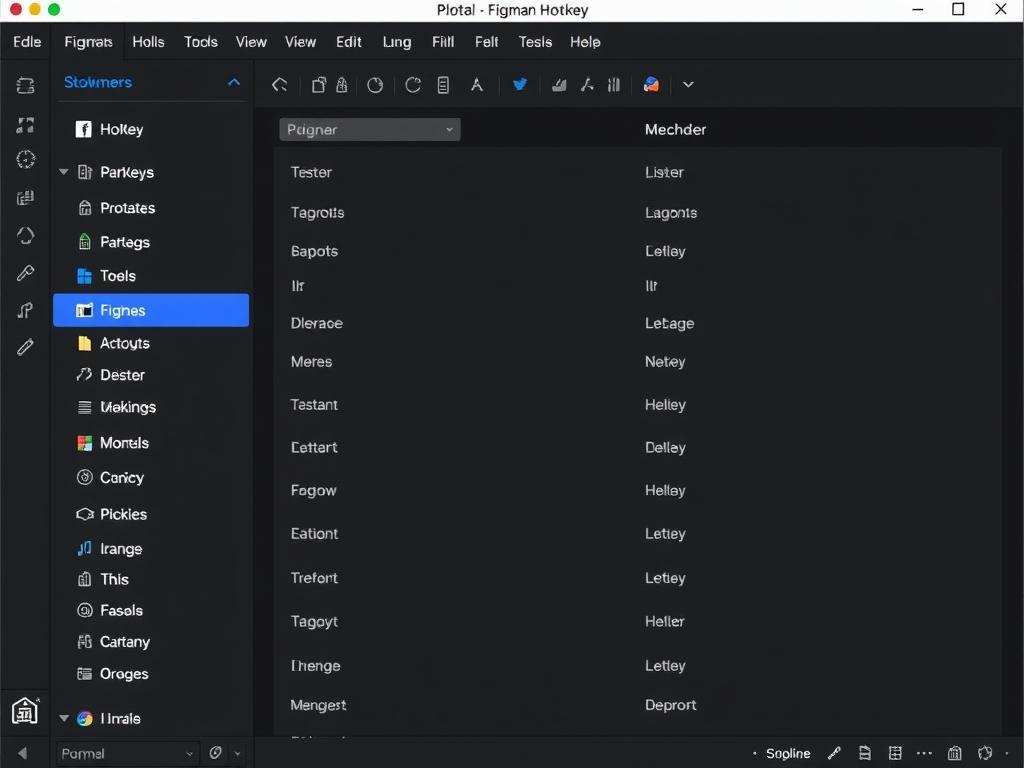Open the toolbar overflow chevron
This screenshot has height=768, width=1024.
click(x=688, y=84)
